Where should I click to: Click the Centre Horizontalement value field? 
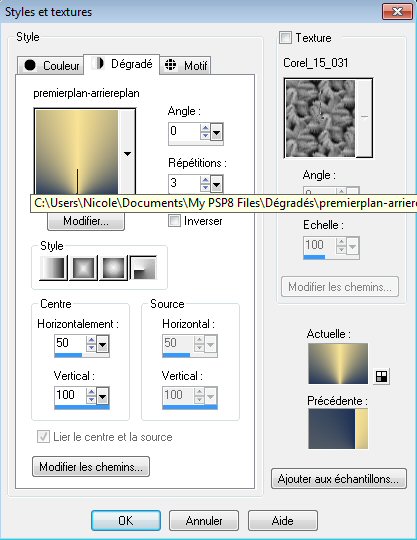coord(70,343)
